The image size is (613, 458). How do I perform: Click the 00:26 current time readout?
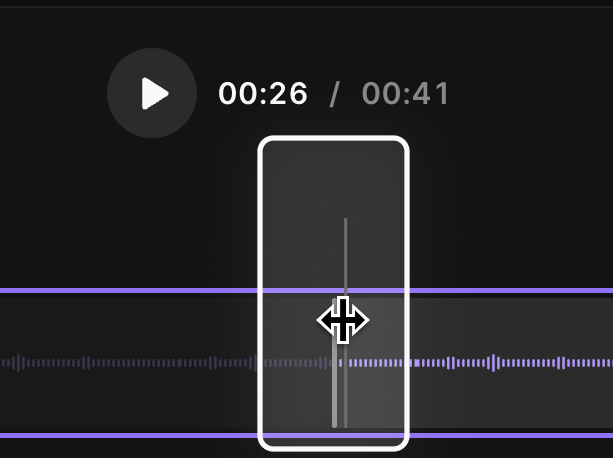(x=263, y=93)
